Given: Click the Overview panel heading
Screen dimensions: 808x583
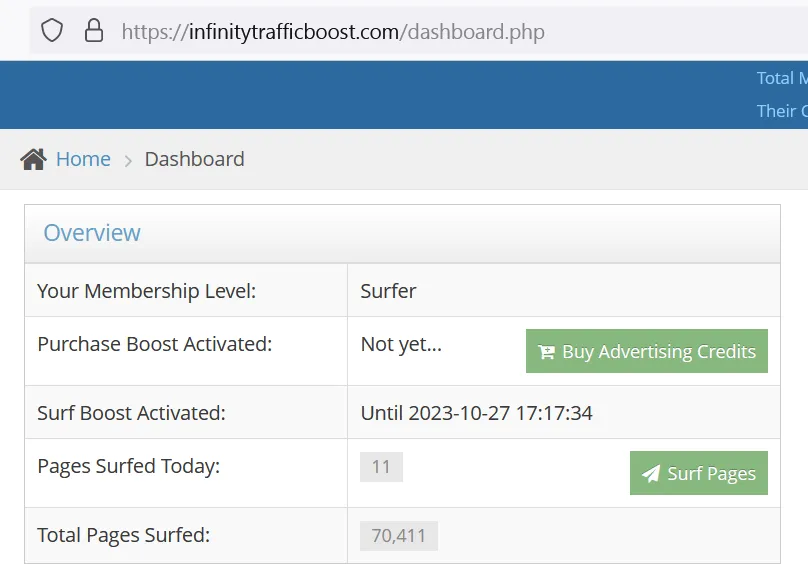Looking at the screenshot, I should pyautogui.click(x=92, y=233).
